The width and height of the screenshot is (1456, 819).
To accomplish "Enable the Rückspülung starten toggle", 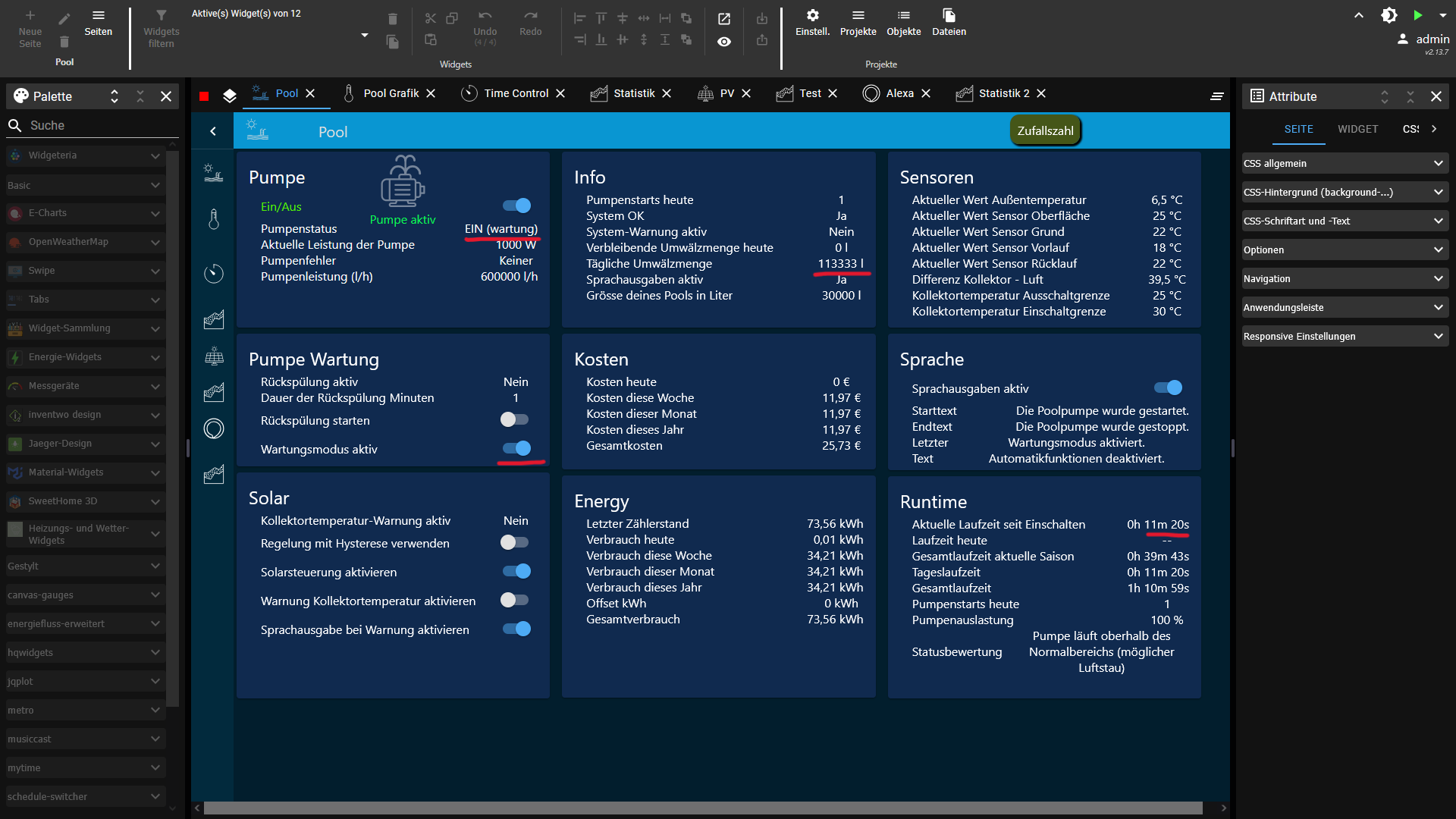I will [x=516, y=419].
